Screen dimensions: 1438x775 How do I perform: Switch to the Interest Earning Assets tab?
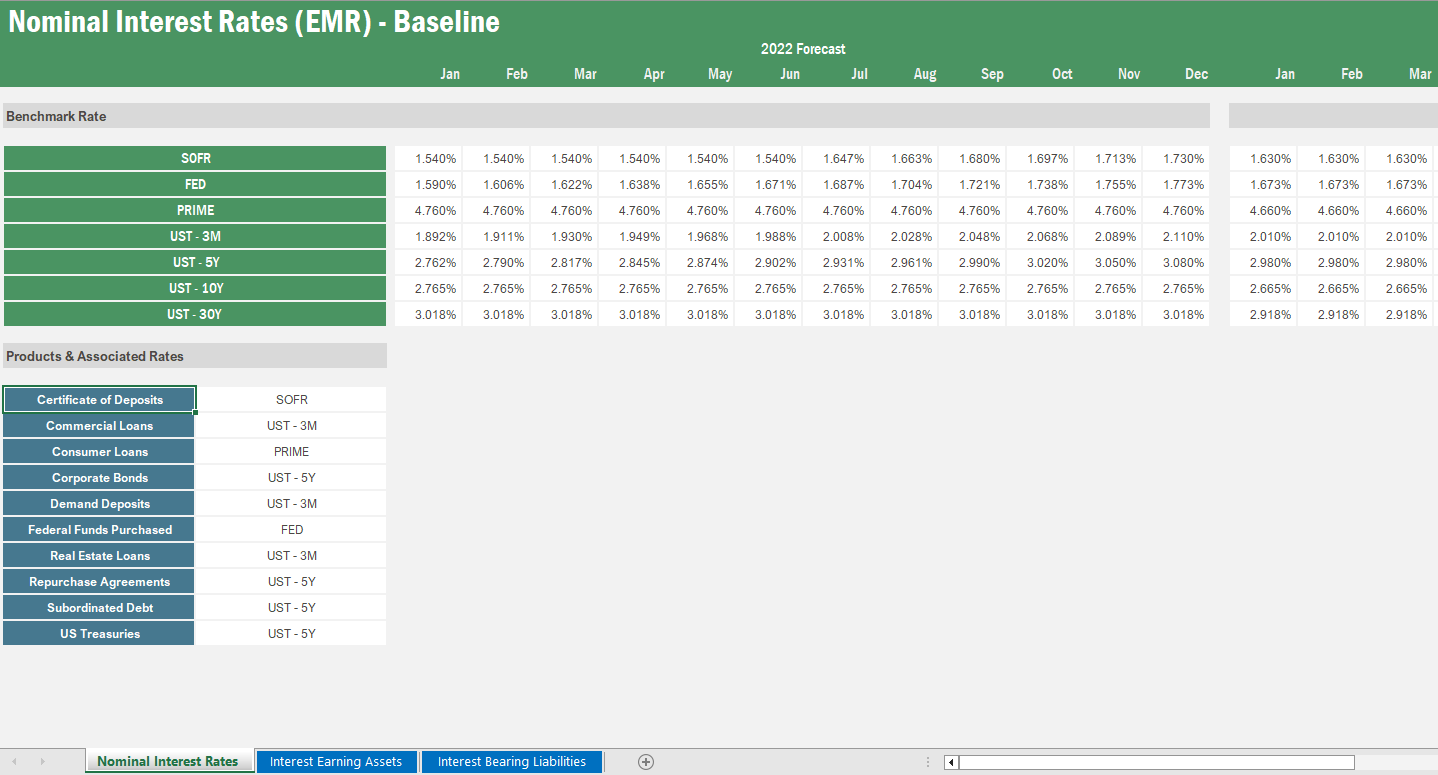pos(336,761)
